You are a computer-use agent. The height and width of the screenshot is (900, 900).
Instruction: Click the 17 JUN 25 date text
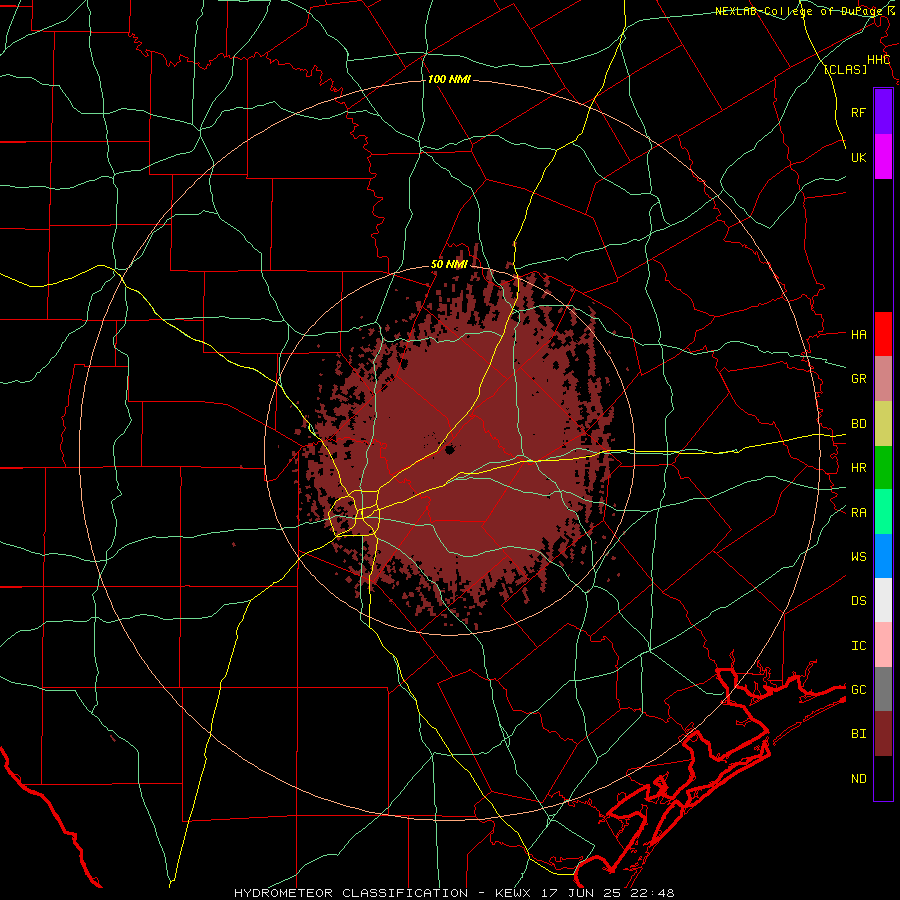point(582,893)
